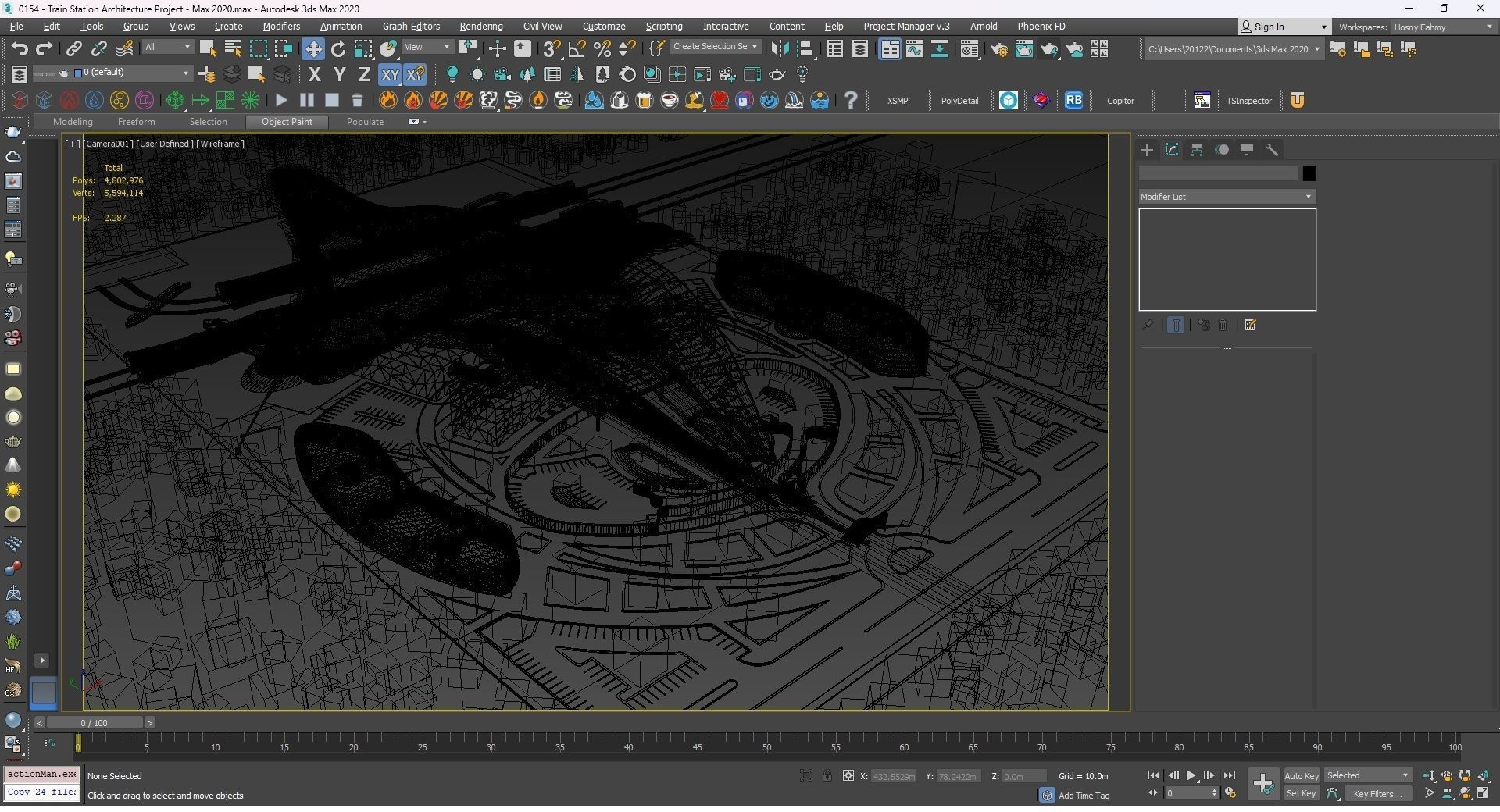Open the Graph Editors menu
The height and width of the screenshot is (812, 1500).
point(411,27)
